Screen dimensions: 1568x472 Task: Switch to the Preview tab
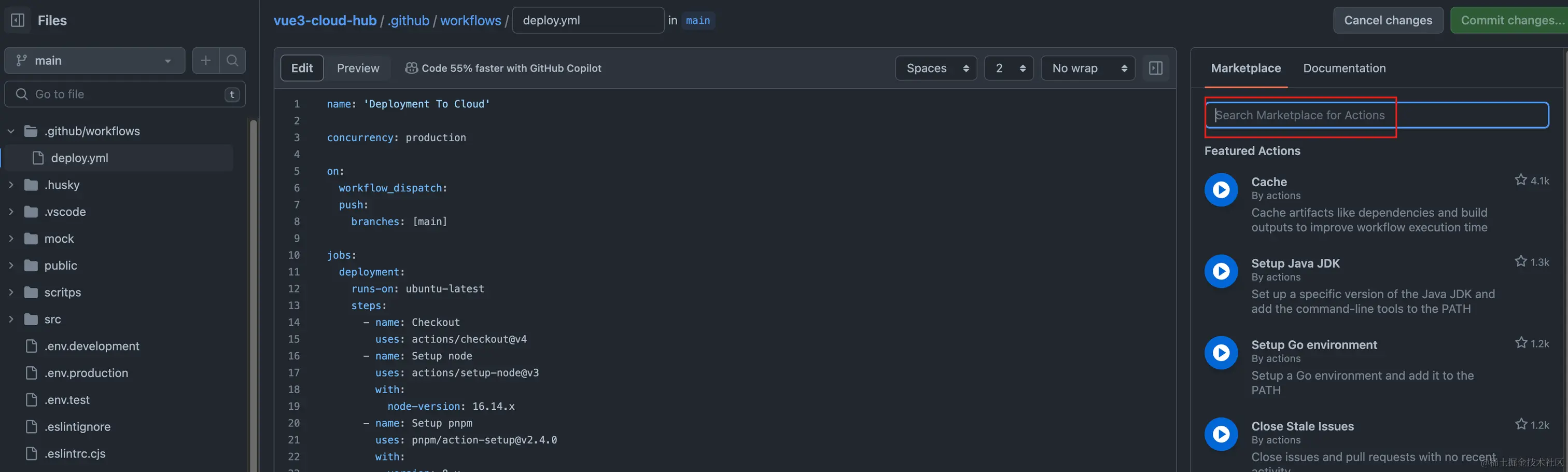click(358, 68)
